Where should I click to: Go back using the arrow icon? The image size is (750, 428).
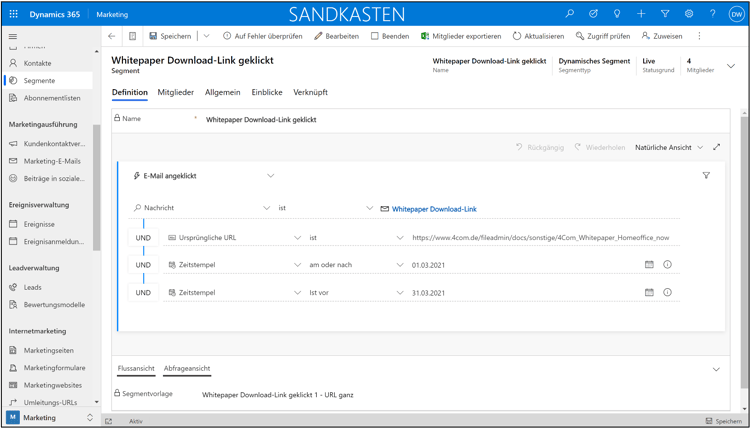point(112,36)
